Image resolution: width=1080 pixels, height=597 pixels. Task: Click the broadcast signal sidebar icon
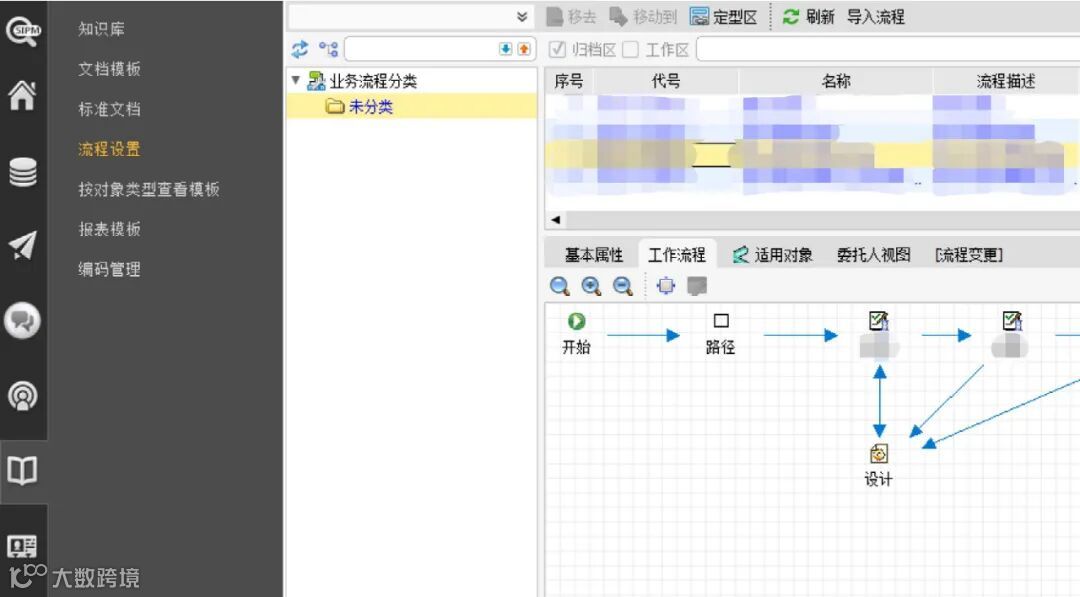(23, 396)
